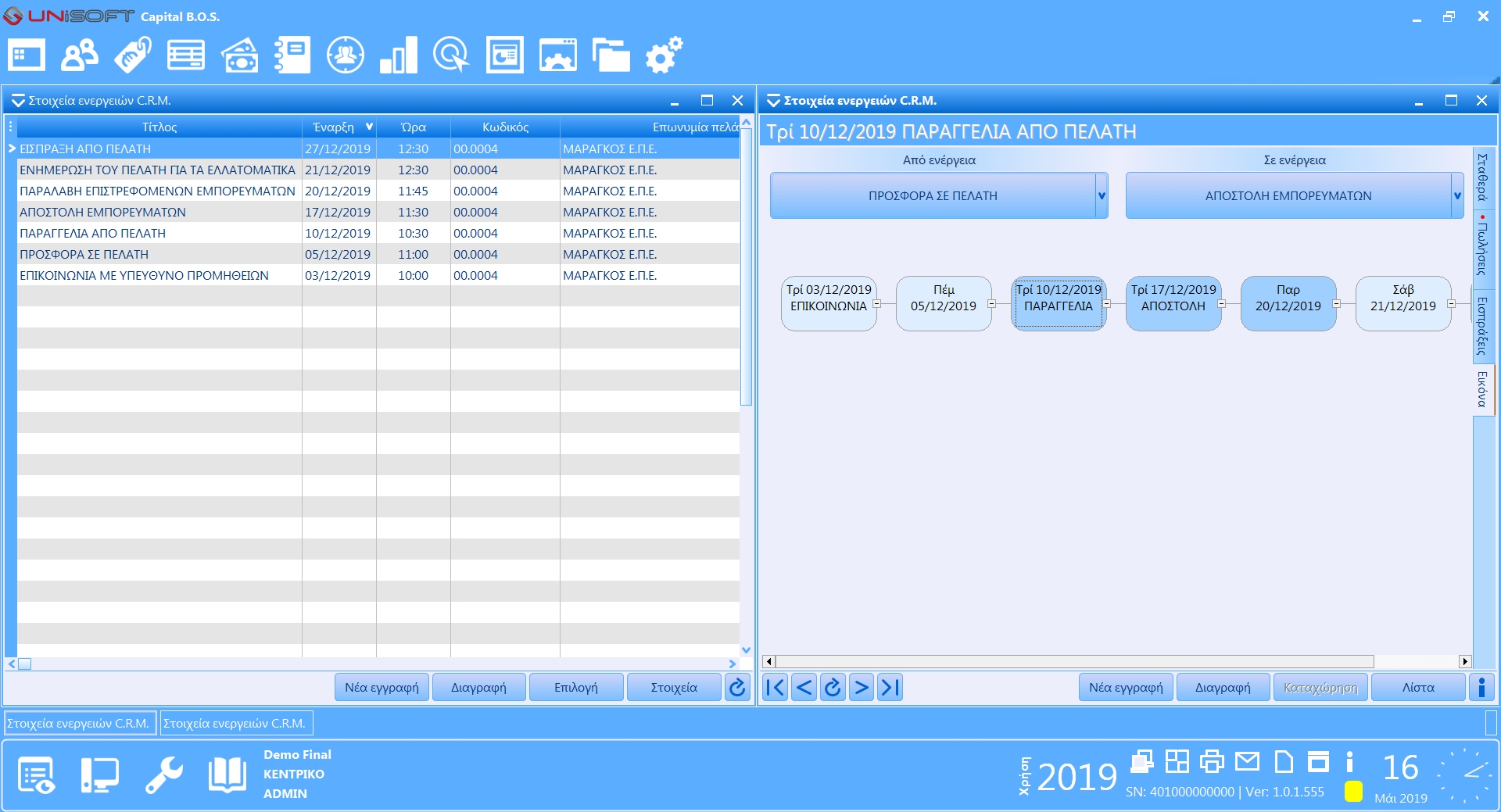Open the settings gears icon in top toolbar
This screenshot has height=812, width=1501.
(x=665, y=55)
